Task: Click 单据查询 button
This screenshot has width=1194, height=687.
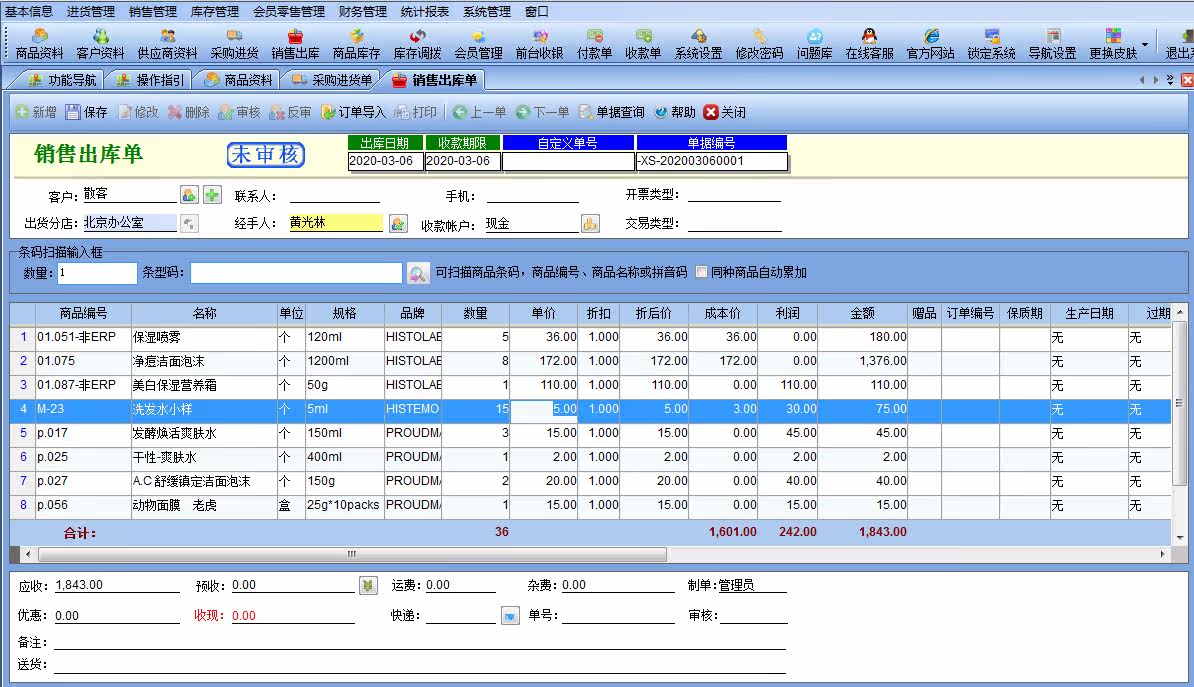Action: click(x=611, y=112)
